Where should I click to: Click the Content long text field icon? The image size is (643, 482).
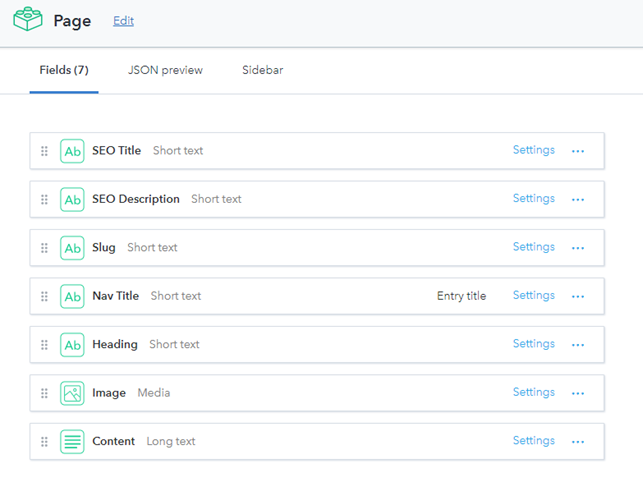point(72,441)
